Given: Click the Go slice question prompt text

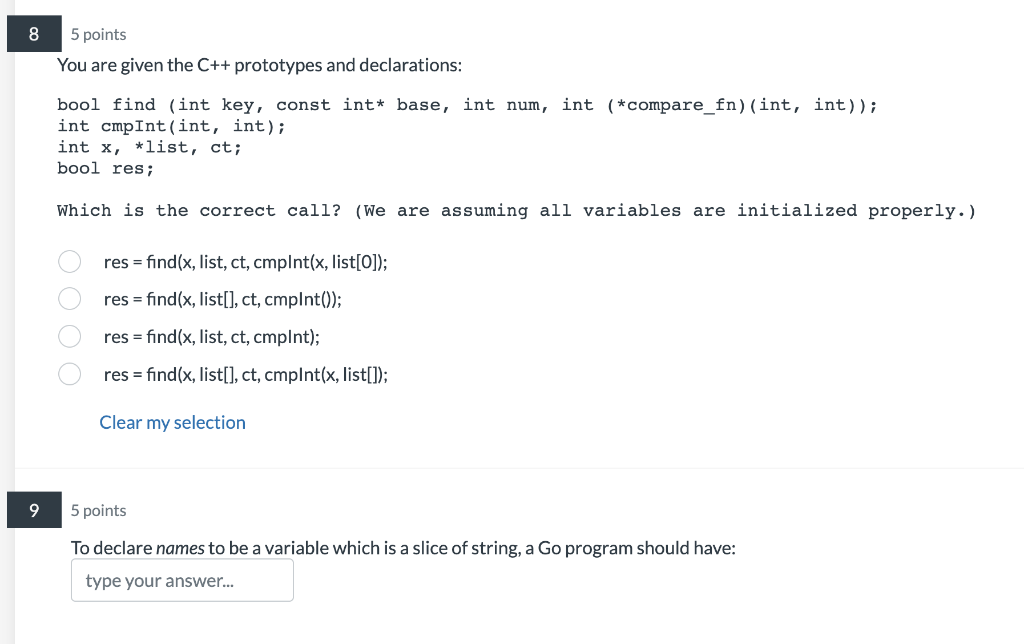Looking at the screenshot, I should (x=404, y=547).
